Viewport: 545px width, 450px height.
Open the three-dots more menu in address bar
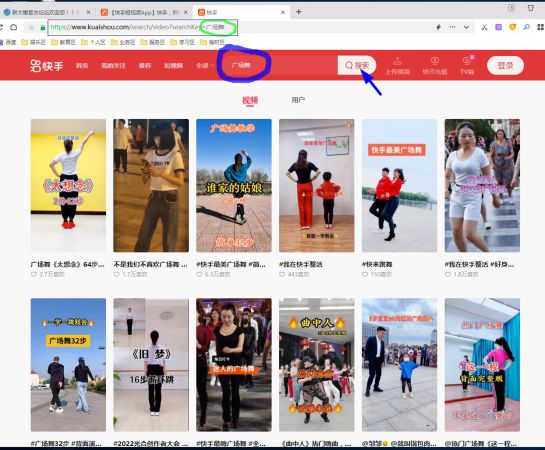coord(452,27)
